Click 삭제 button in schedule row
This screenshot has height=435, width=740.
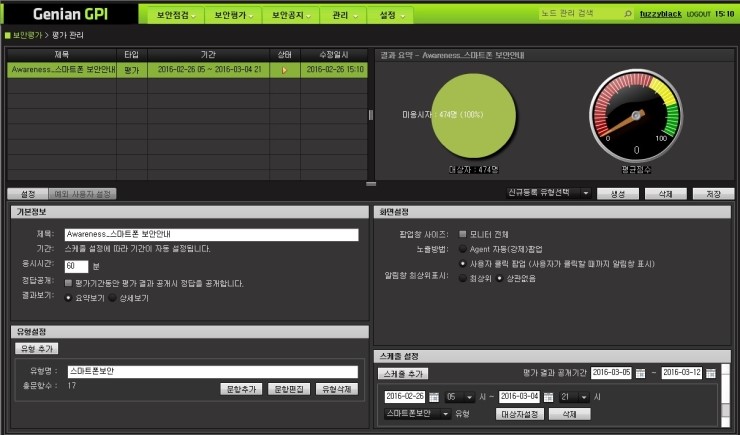click(x=570, y=414)
